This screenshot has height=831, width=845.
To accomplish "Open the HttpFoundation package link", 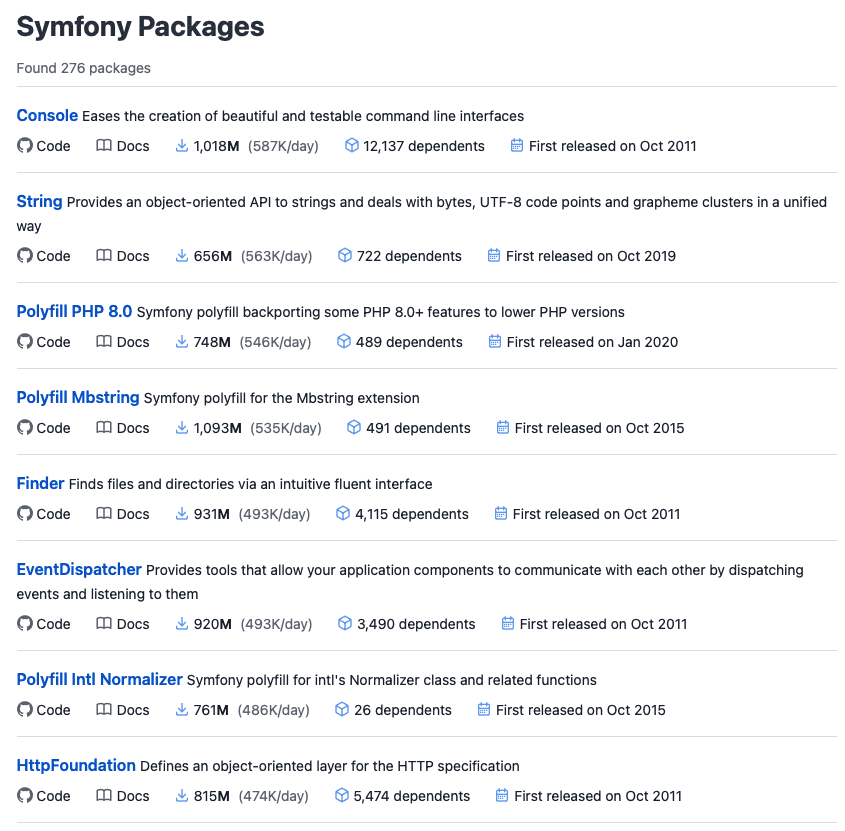I will click(x=76, y=765).
